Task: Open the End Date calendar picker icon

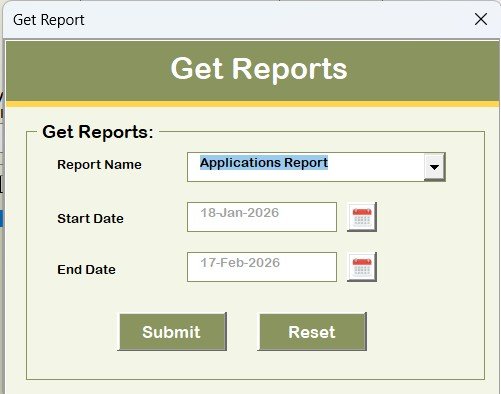Action: (362, 267)
